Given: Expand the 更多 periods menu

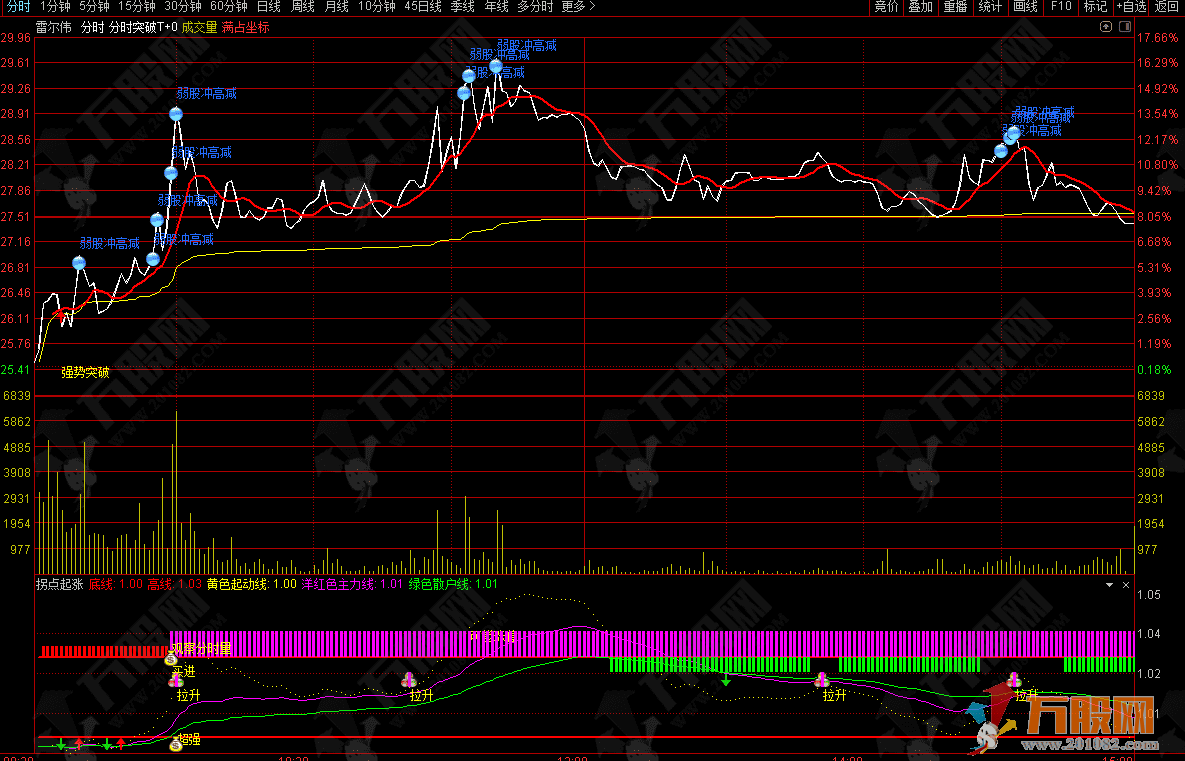Looking at the screenshot, I should [579, 7].
